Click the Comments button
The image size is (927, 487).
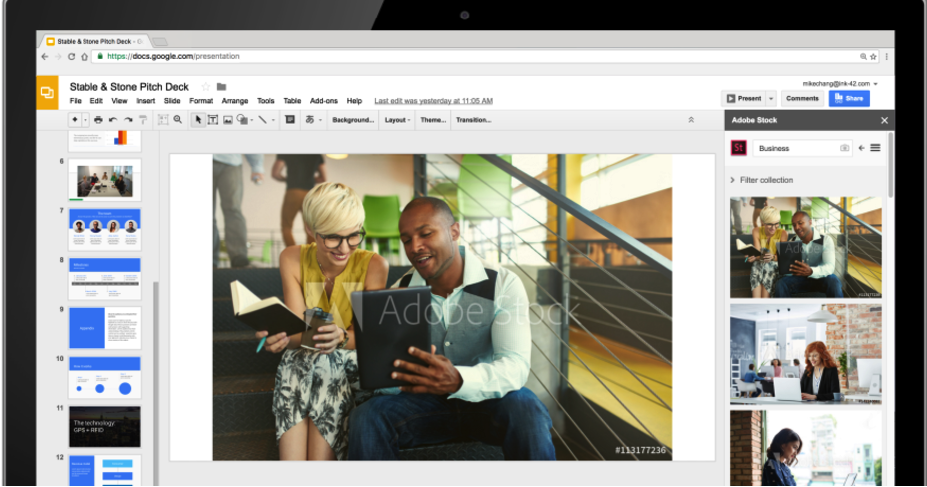[802, 99]
